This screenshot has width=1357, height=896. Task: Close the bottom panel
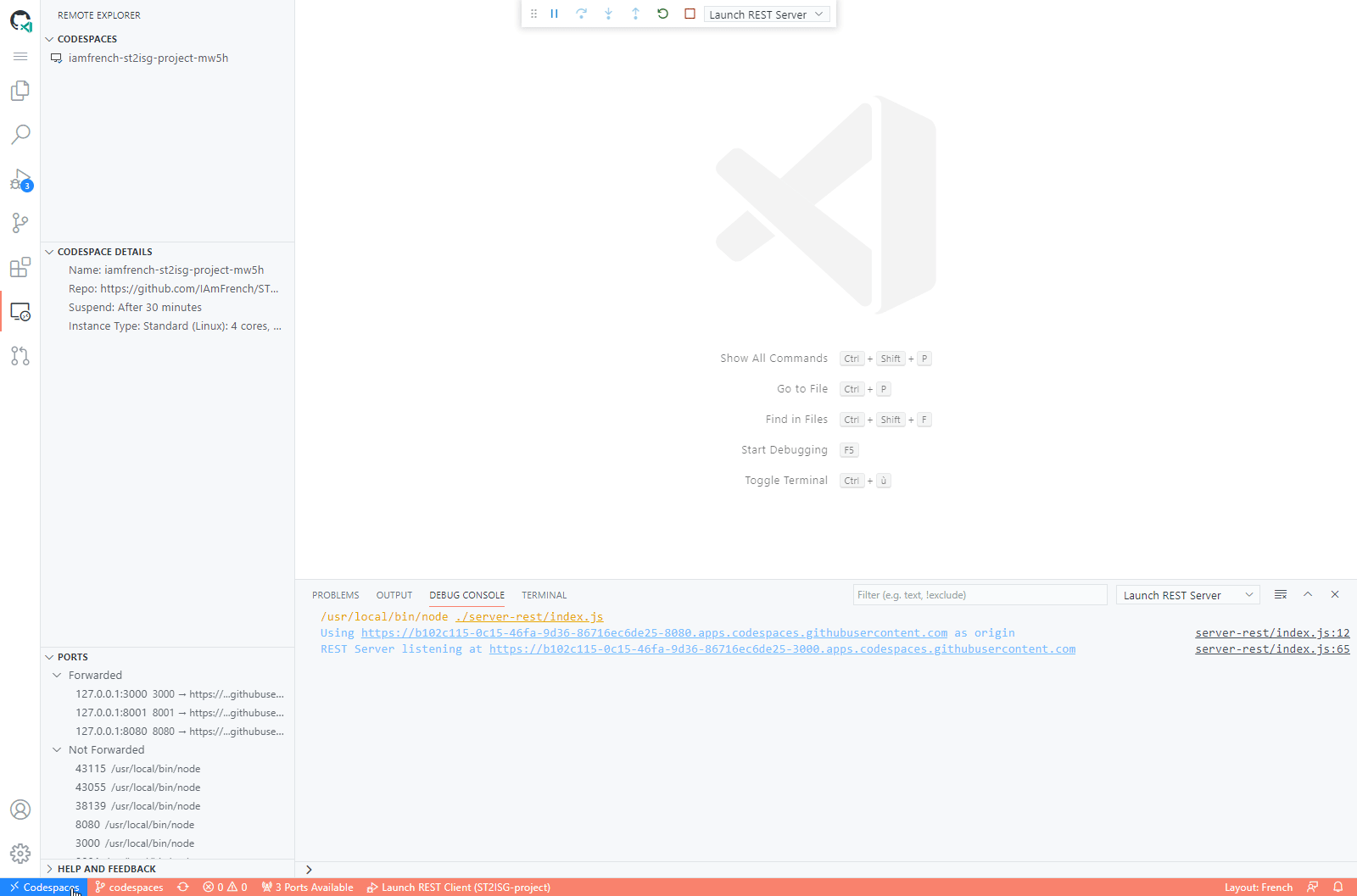pyautogui.click(x=1335, y=594)
